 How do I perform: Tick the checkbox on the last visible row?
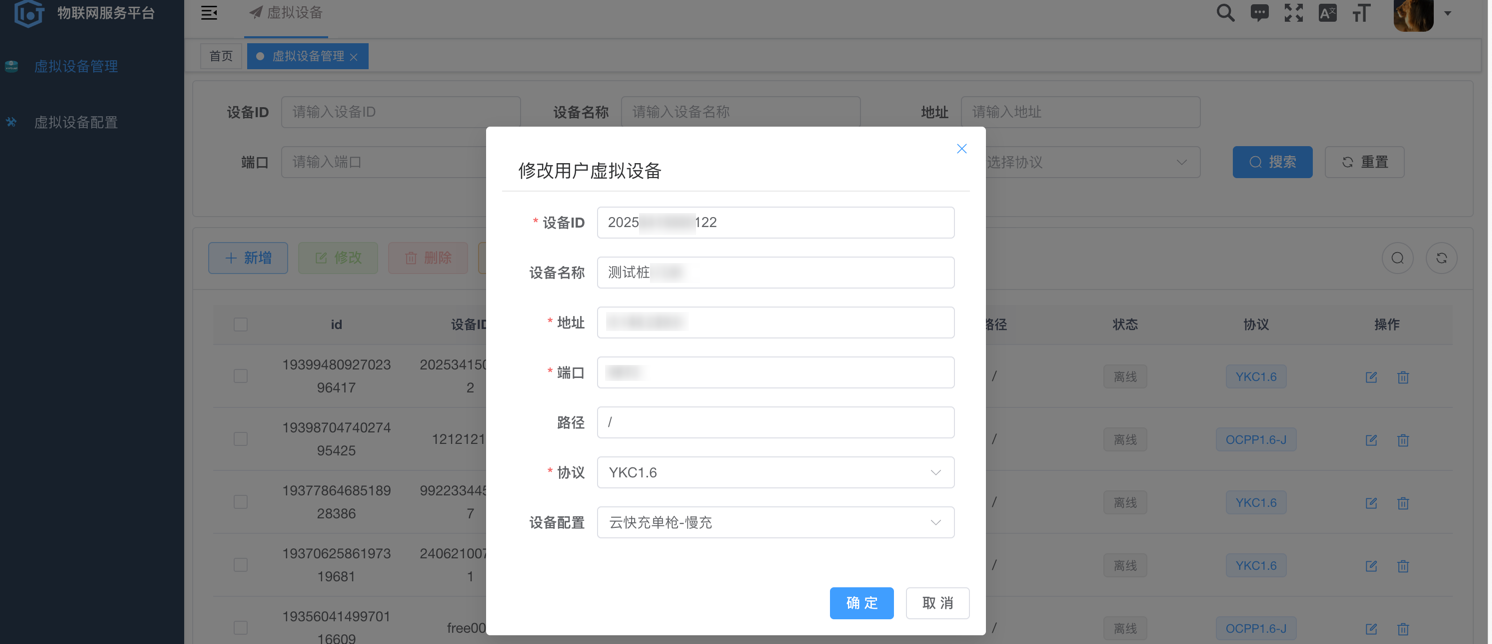[240, 627]
